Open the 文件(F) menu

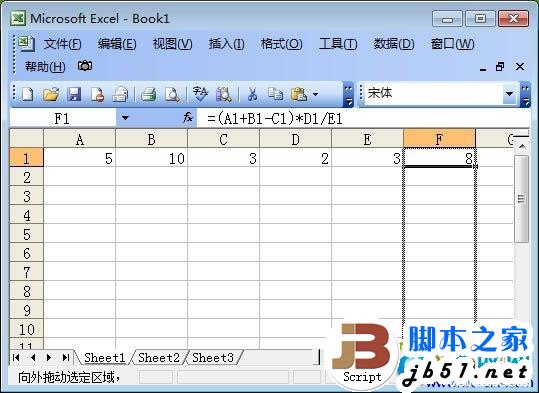[63, 44]
